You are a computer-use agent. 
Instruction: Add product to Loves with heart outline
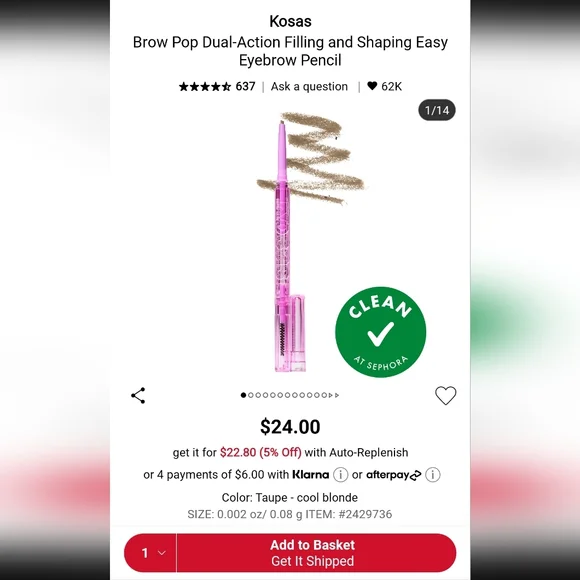click(445, 395)
